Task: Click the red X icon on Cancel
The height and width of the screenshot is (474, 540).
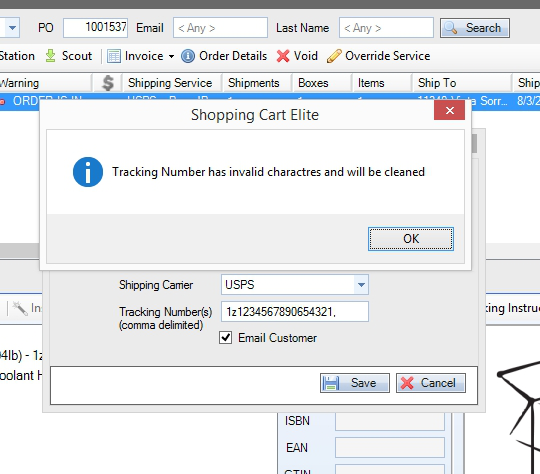Action: coord(407,383)
